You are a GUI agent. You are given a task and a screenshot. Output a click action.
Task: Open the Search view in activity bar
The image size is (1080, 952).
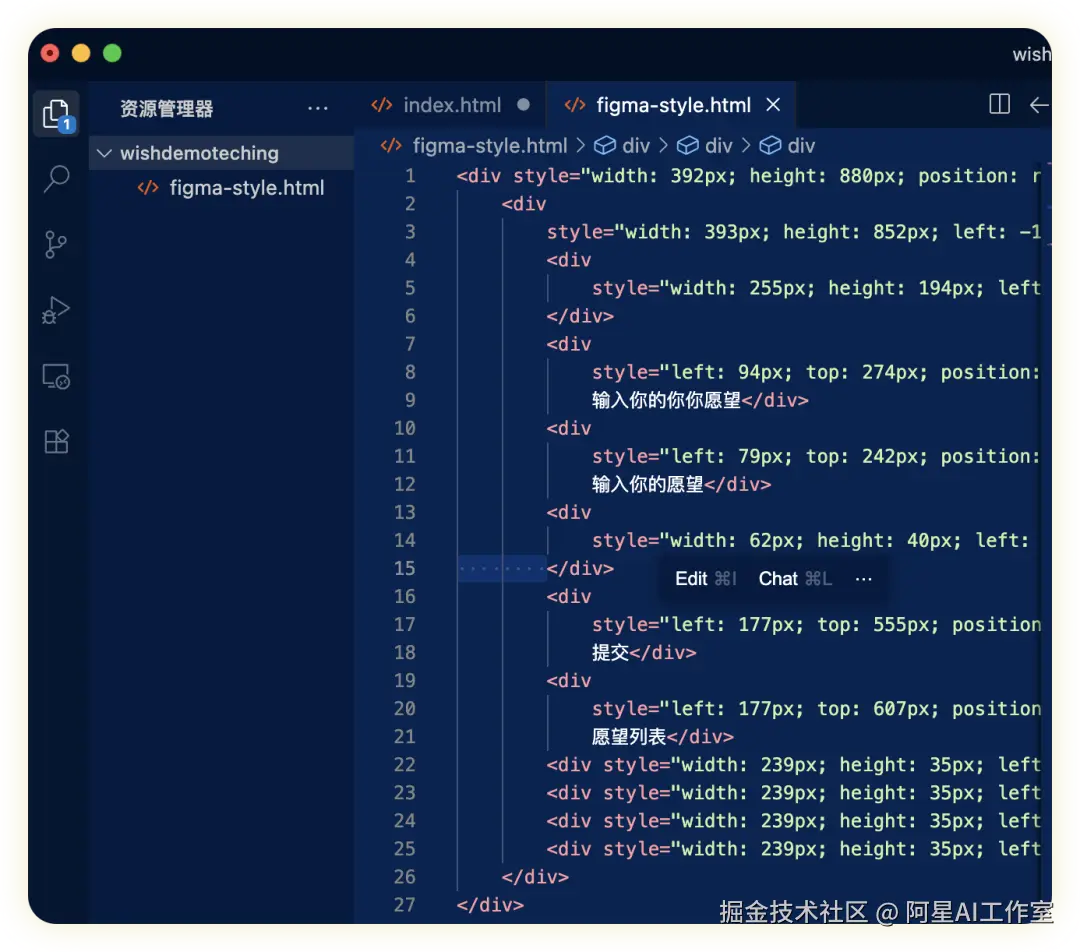tap(56, 179)
